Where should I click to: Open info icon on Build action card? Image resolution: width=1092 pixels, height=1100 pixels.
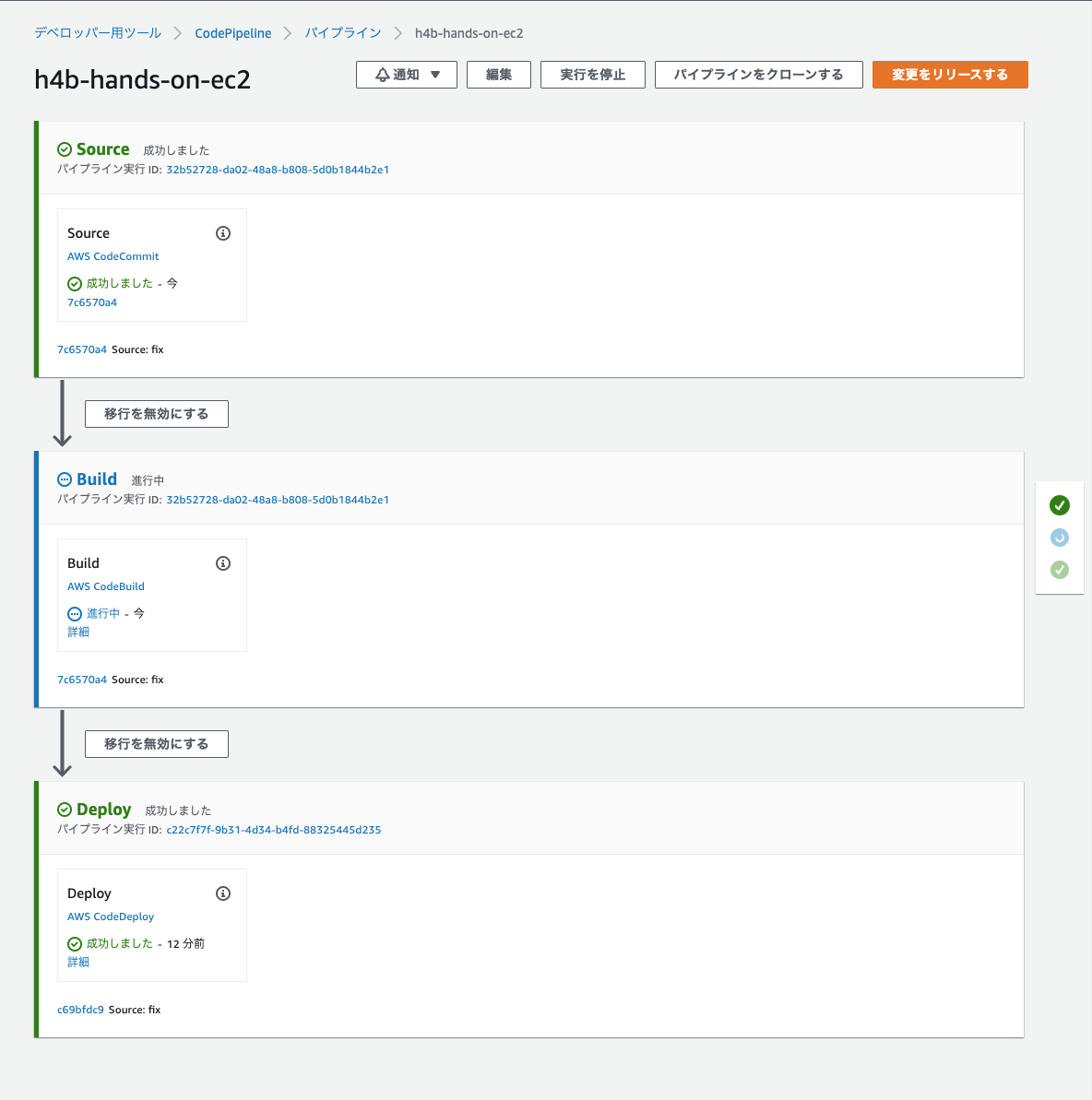coord(223,563)
